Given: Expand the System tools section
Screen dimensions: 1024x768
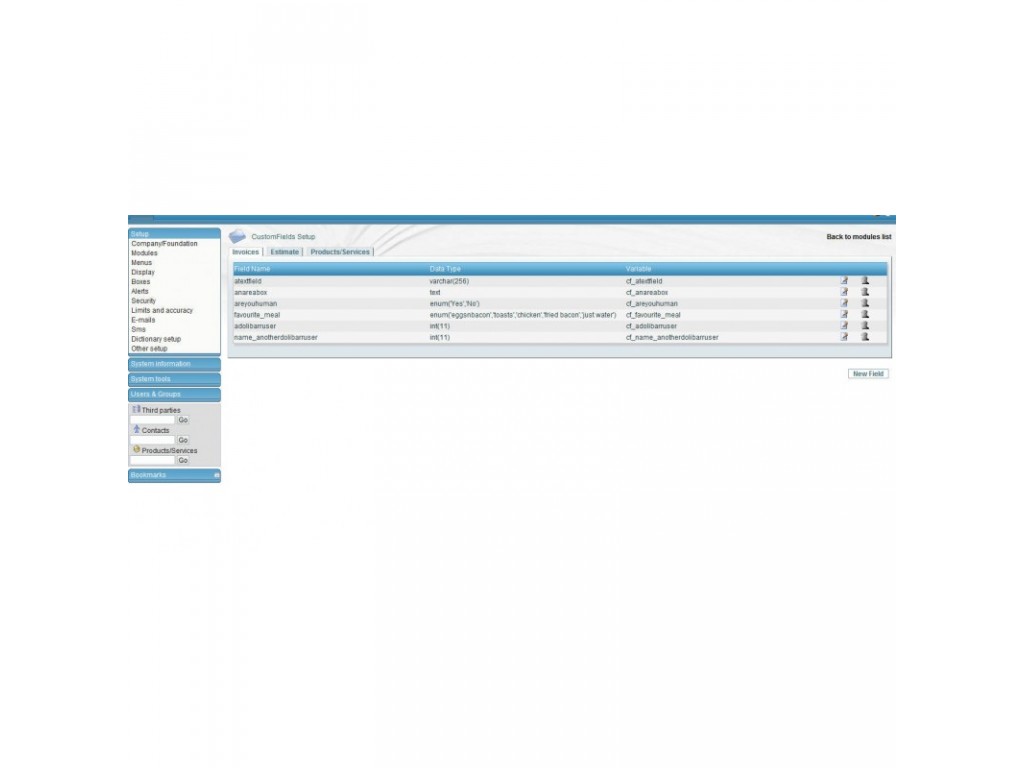Looking at the screenshot, I should (x=174, y=379).
